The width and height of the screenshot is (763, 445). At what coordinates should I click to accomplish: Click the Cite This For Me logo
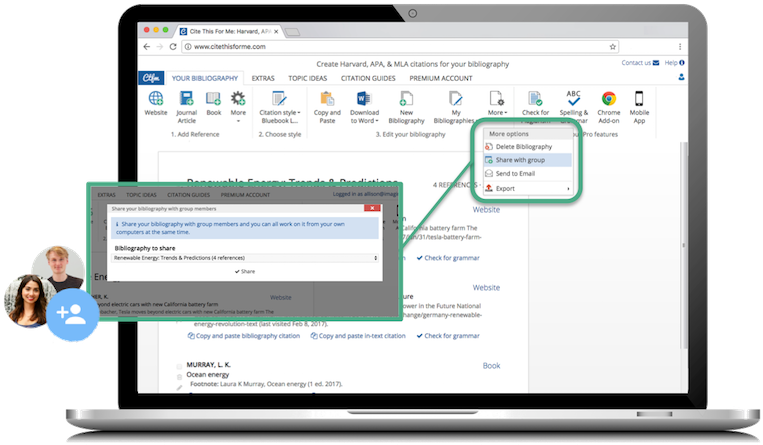(x=151, y=78)
